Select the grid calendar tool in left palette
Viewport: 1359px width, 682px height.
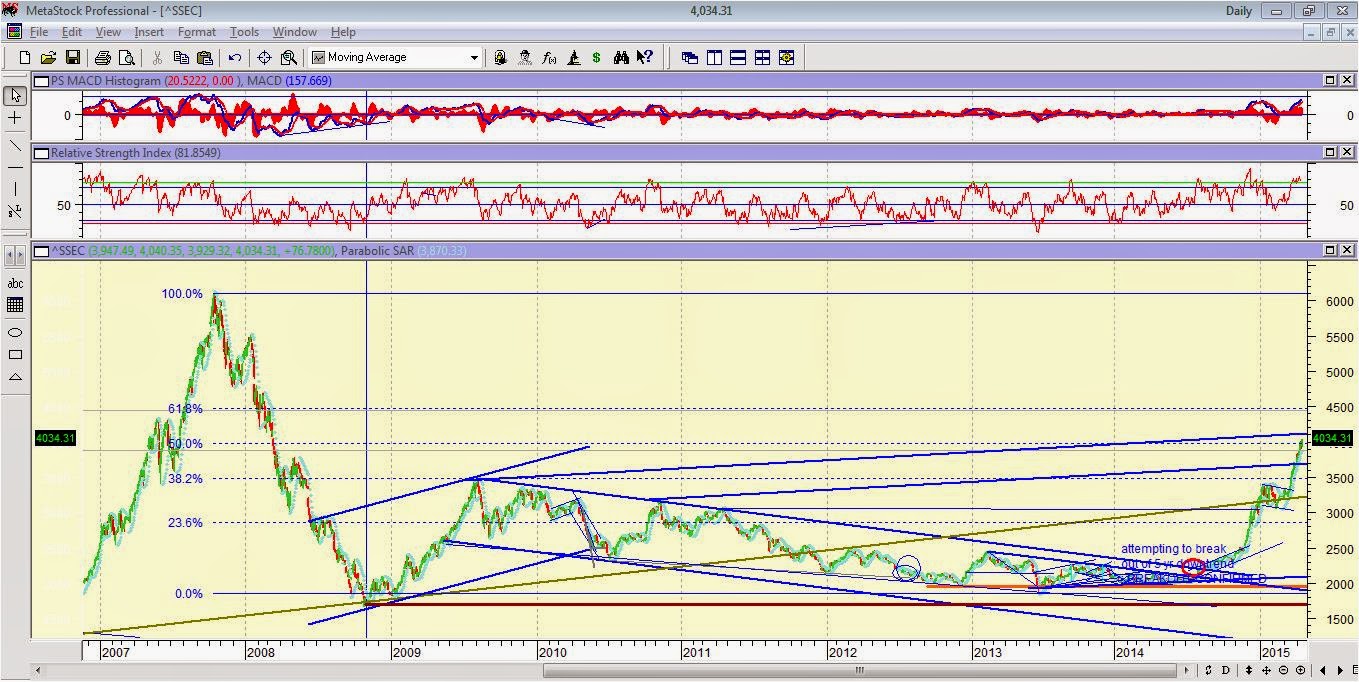tap(15, 305)
